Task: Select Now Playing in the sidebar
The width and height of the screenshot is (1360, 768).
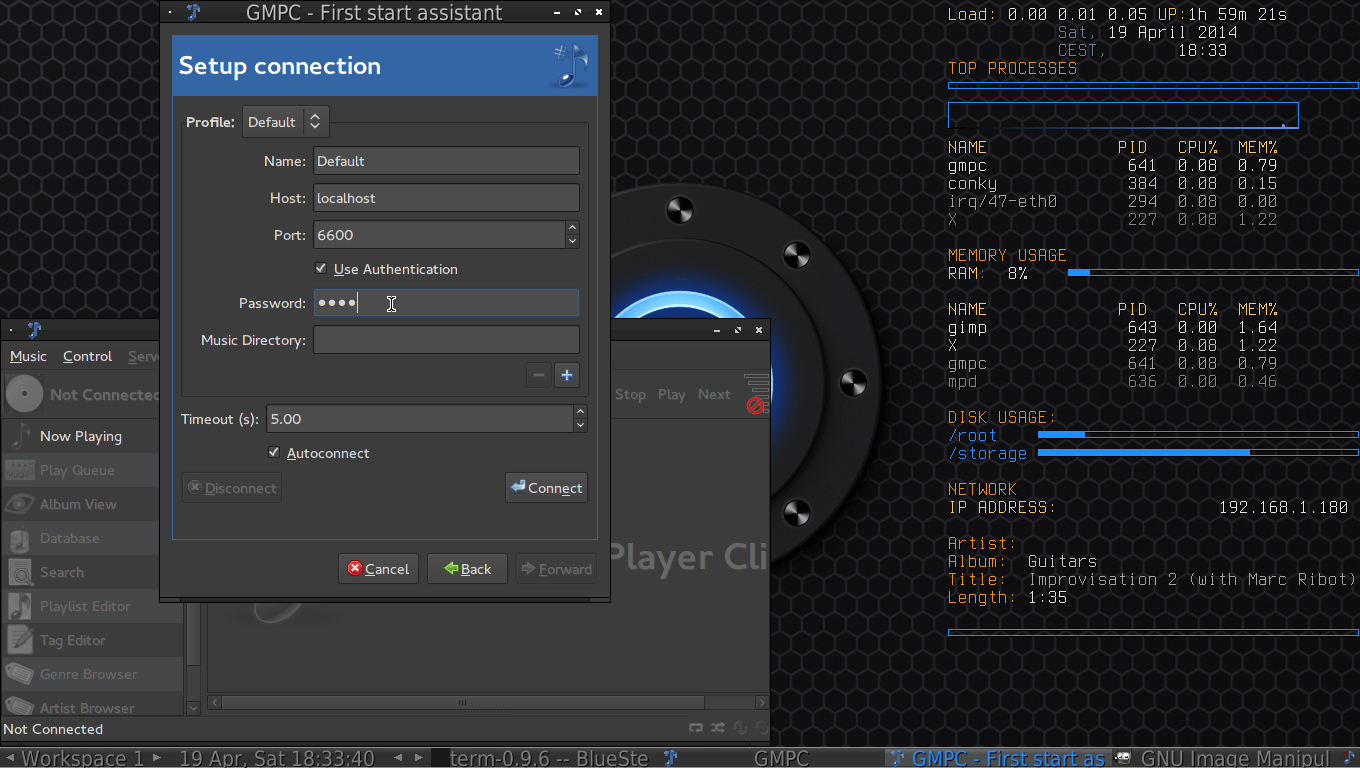Action: 81,436
